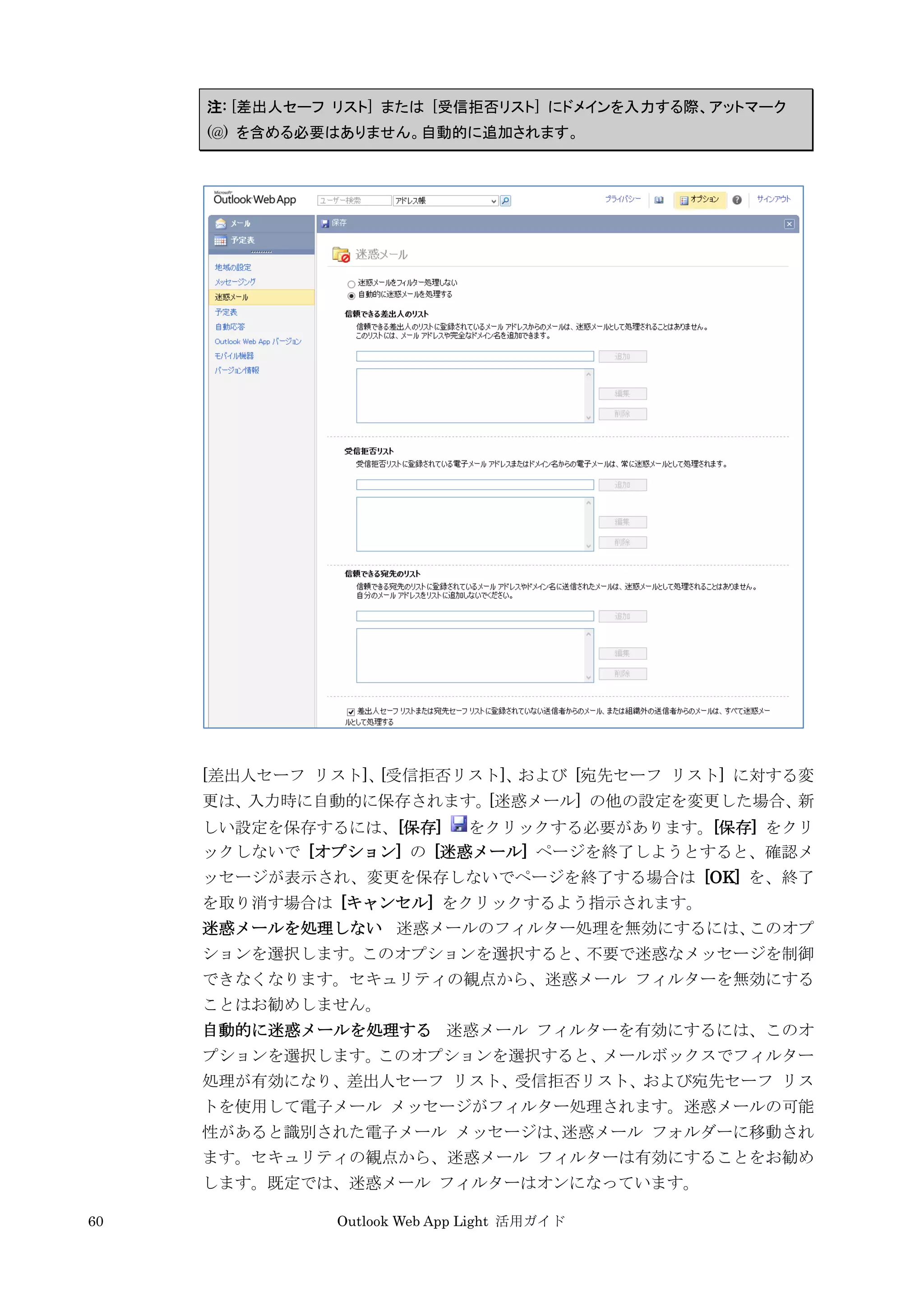
Task: Click scroll-up arrow of 信頼できる宛先 list box
Action: [x=589, y=634]
